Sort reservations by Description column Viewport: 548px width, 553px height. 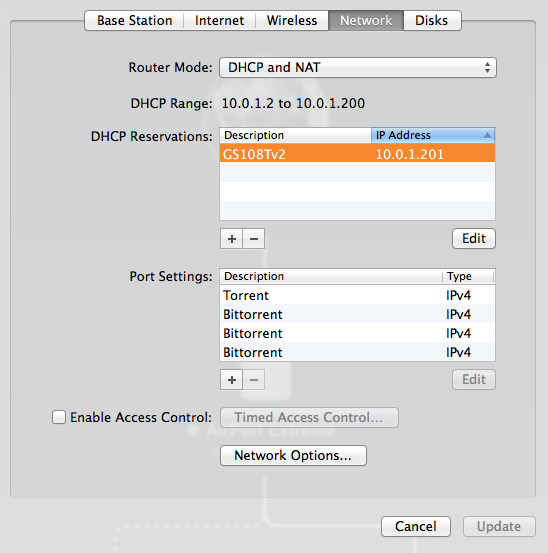coord(296,135)
